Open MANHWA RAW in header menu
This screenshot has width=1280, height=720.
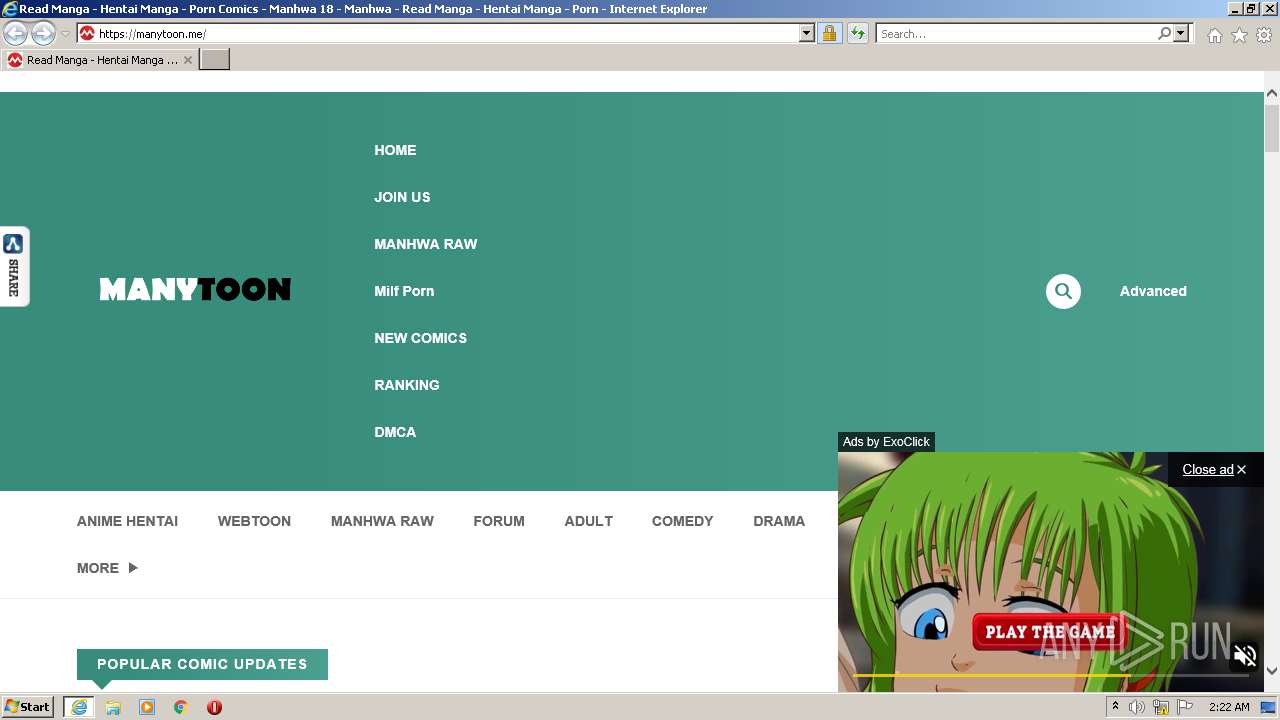coord(425,244)
